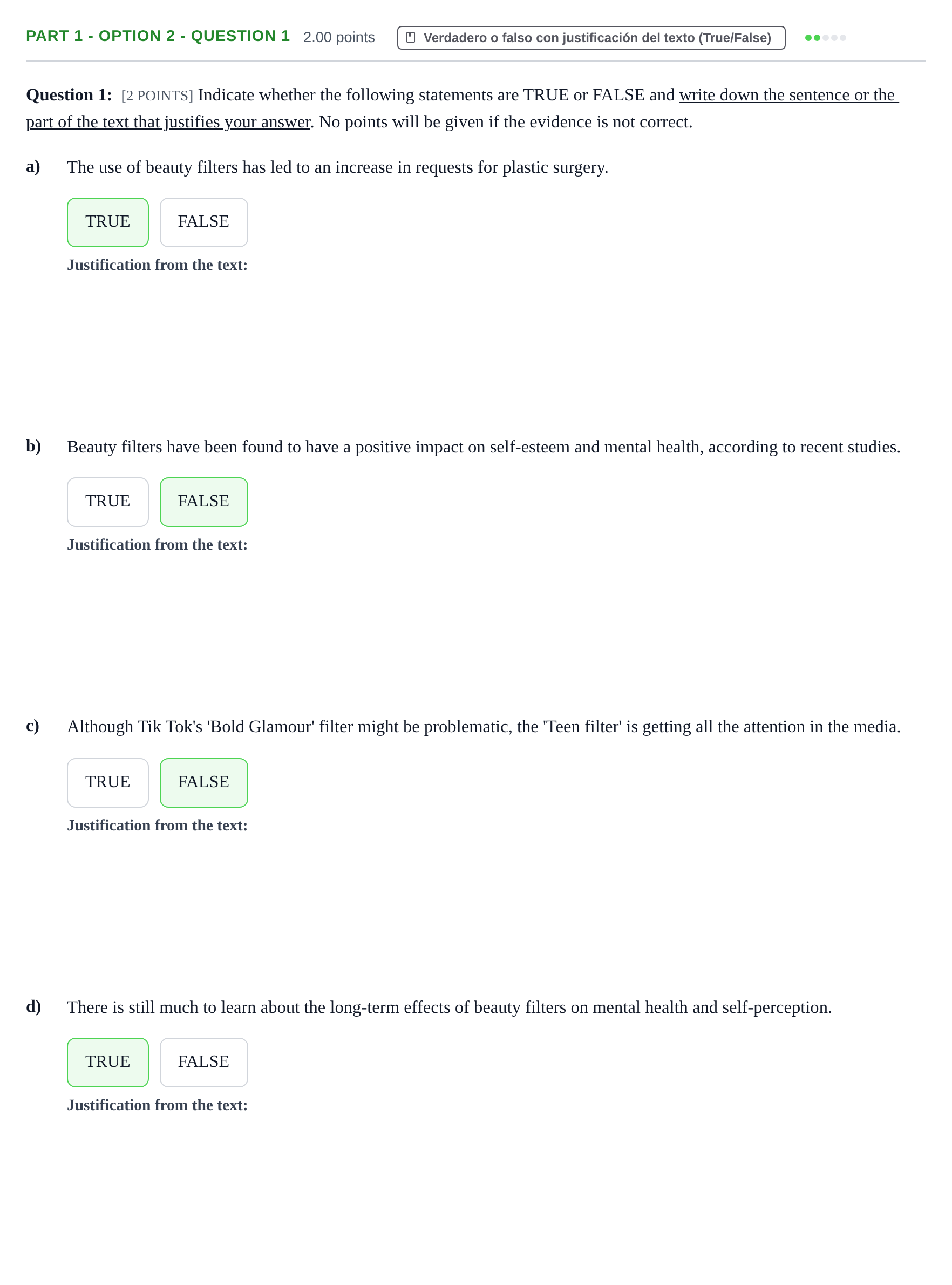The width and height of the screenshot is (952, 1285).
Task: Pick TRUE for statement d on long-term effects
Action: click(x=108, y=1062)
